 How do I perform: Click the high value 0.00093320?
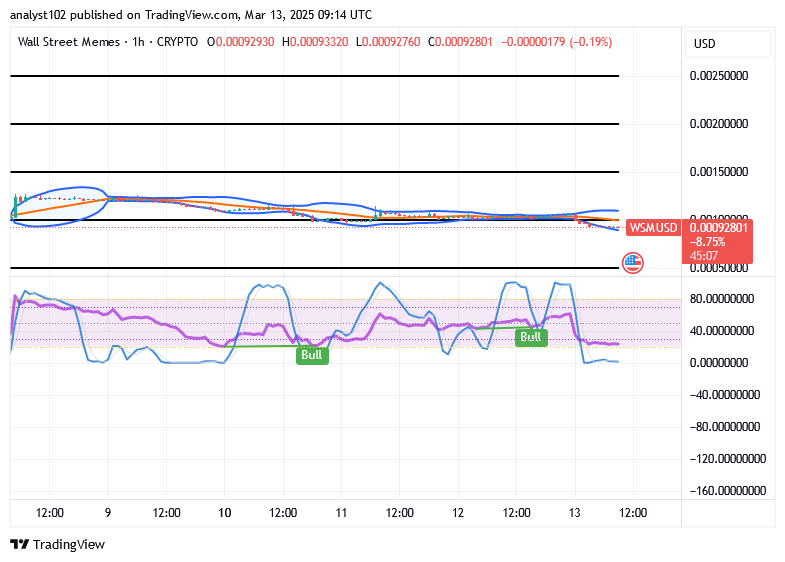[319, 42]
